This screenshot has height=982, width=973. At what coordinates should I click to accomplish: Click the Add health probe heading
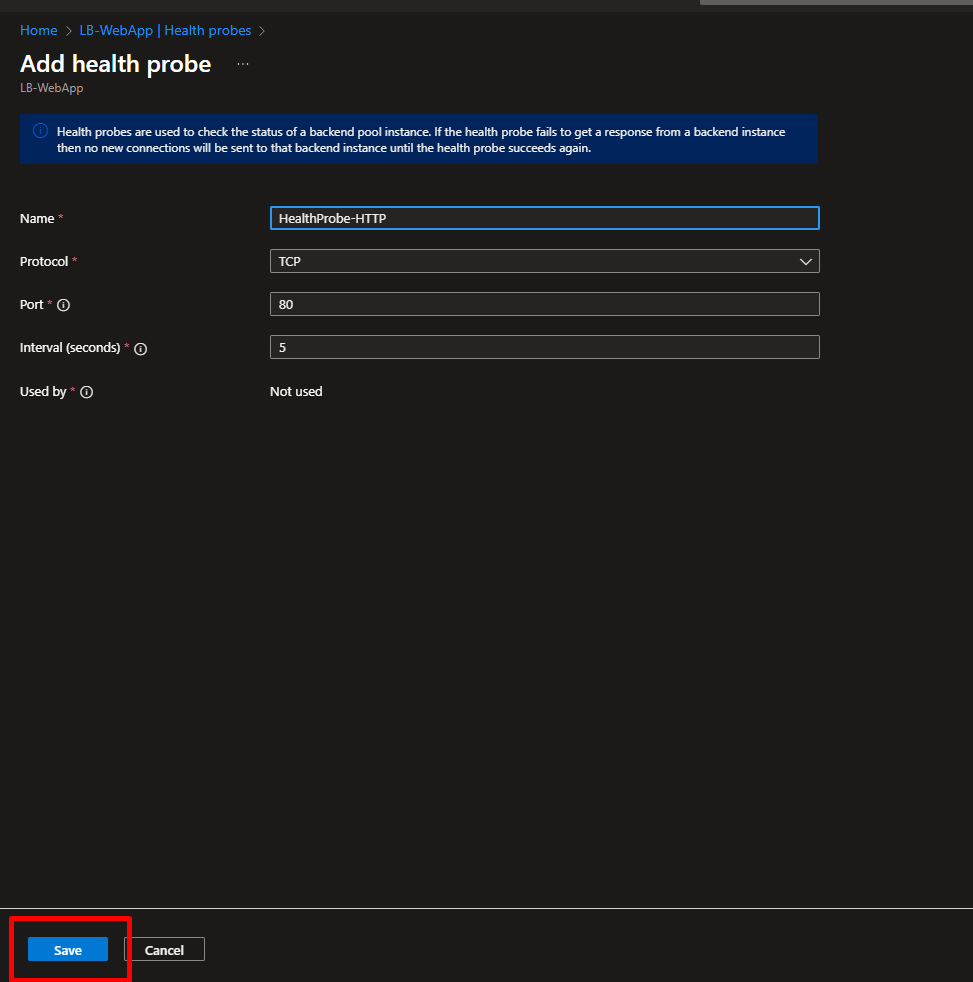pos(116,64)
